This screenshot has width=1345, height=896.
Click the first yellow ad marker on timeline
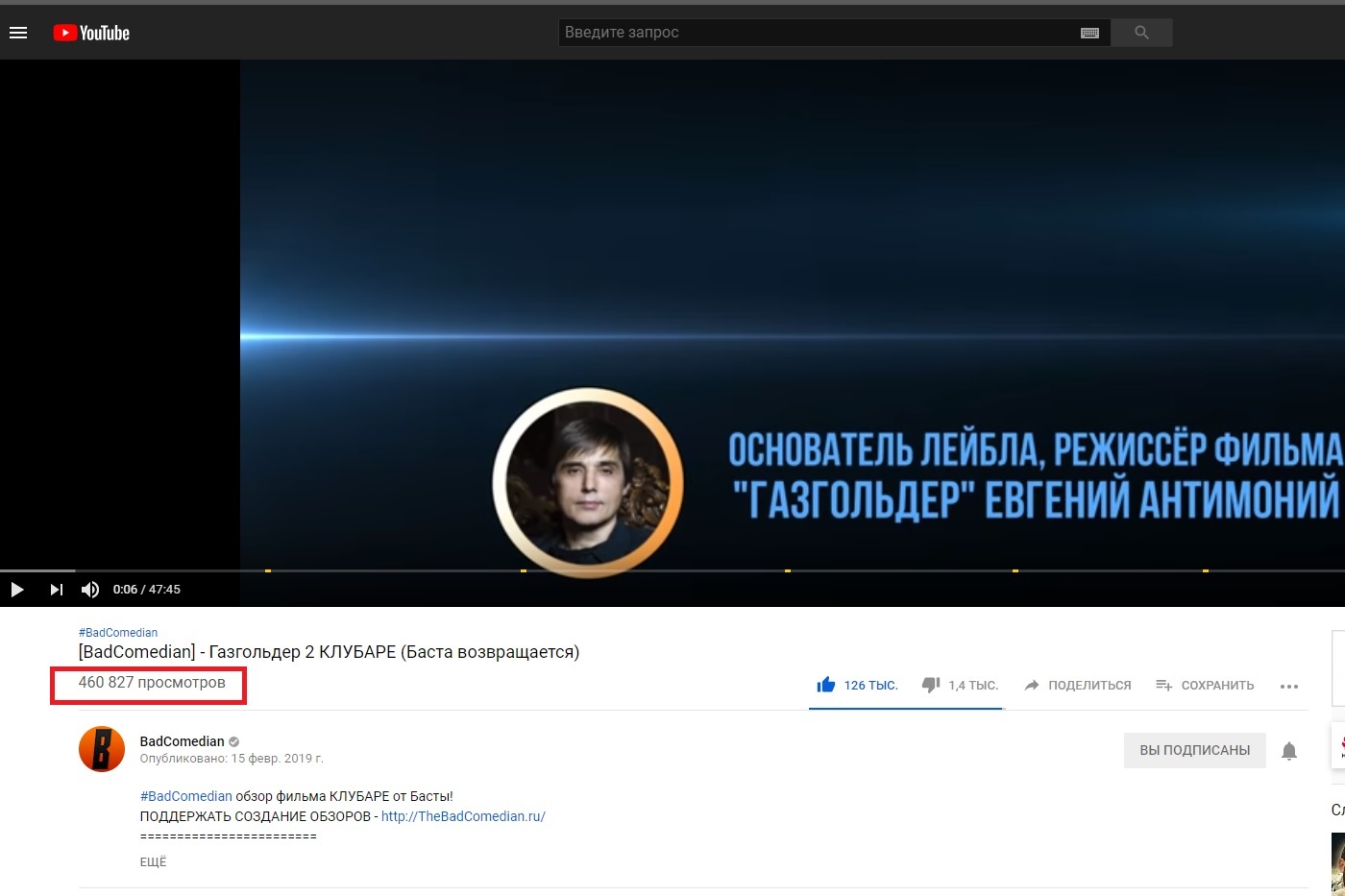(268, 570)
